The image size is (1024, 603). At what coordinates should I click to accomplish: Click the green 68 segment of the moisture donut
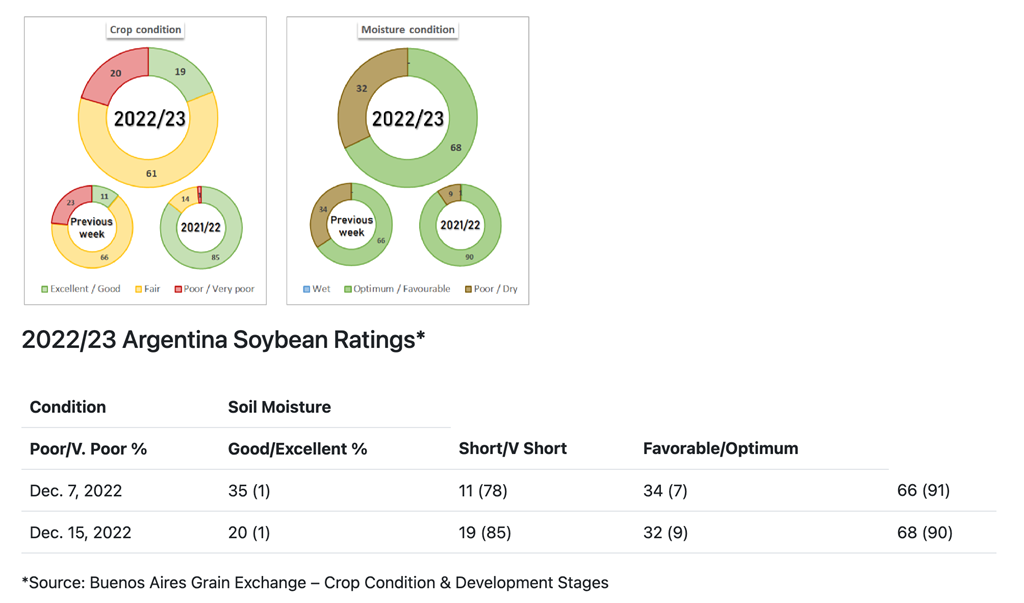(455, 148)
